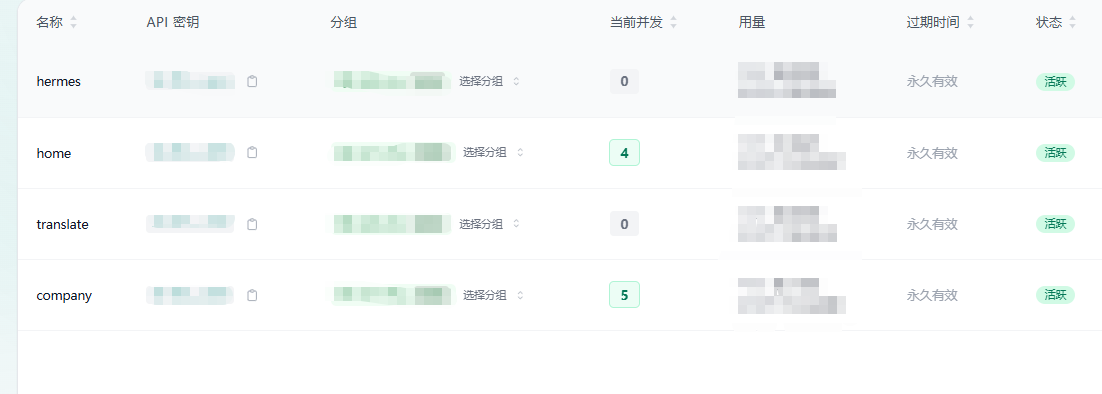
Task: Sort by 过期时间 column arrows
Action: pyautogui.click(x=971, y=22)
